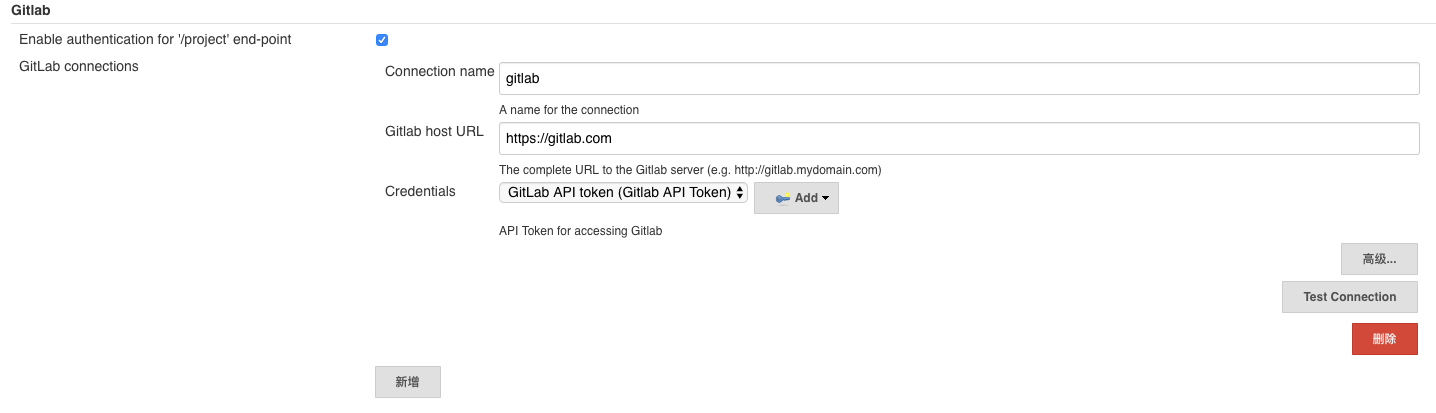This screenshot has width=1436, height=413.
Task: Select the 'GitLab connections' label text
Action: click(79, 66)
